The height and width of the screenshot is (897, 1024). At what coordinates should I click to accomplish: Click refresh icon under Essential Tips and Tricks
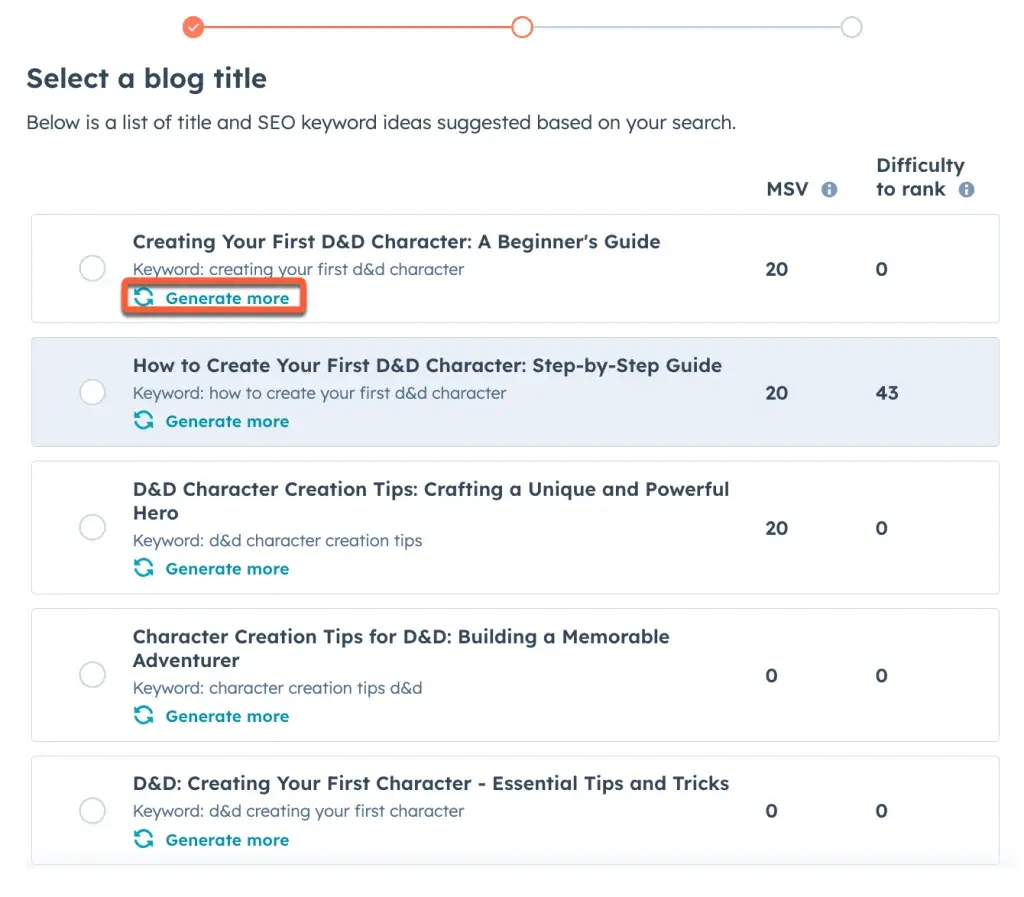point(144,840)
